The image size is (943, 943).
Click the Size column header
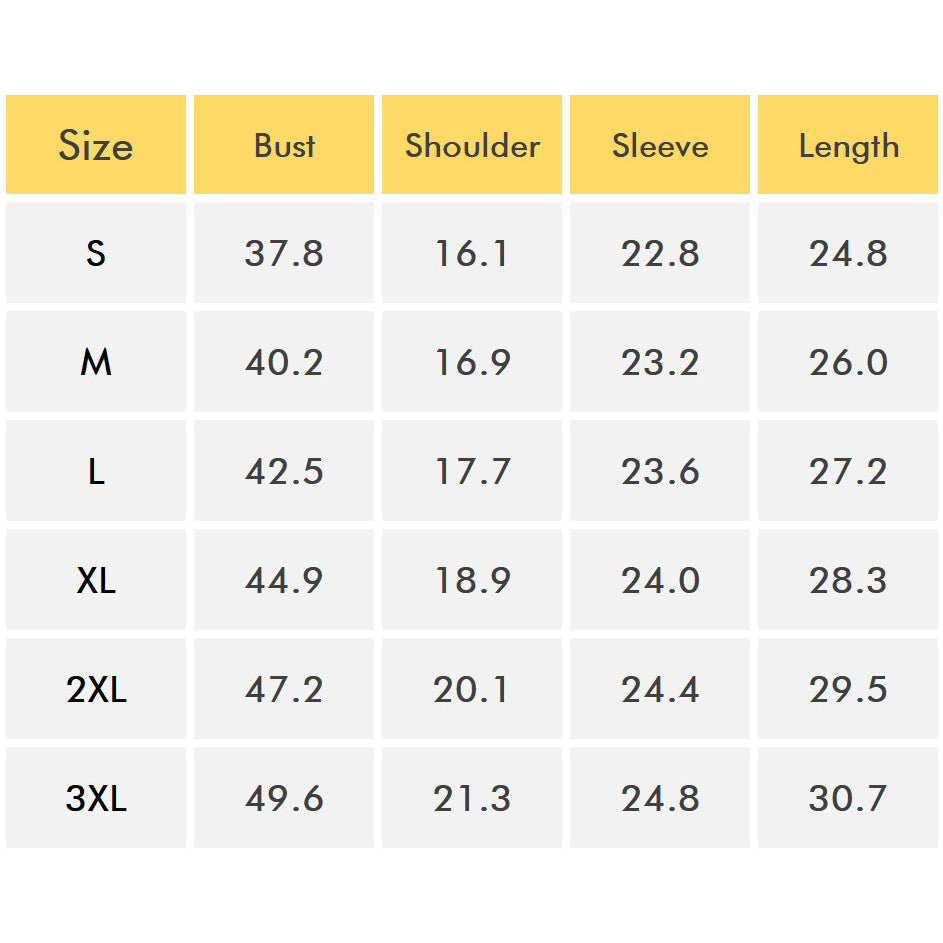point(96,146)
